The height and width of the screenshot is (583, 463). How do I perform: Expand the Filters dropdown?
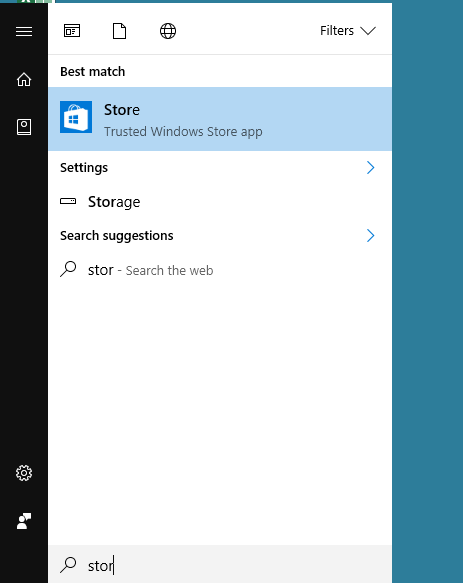point(348,30)
